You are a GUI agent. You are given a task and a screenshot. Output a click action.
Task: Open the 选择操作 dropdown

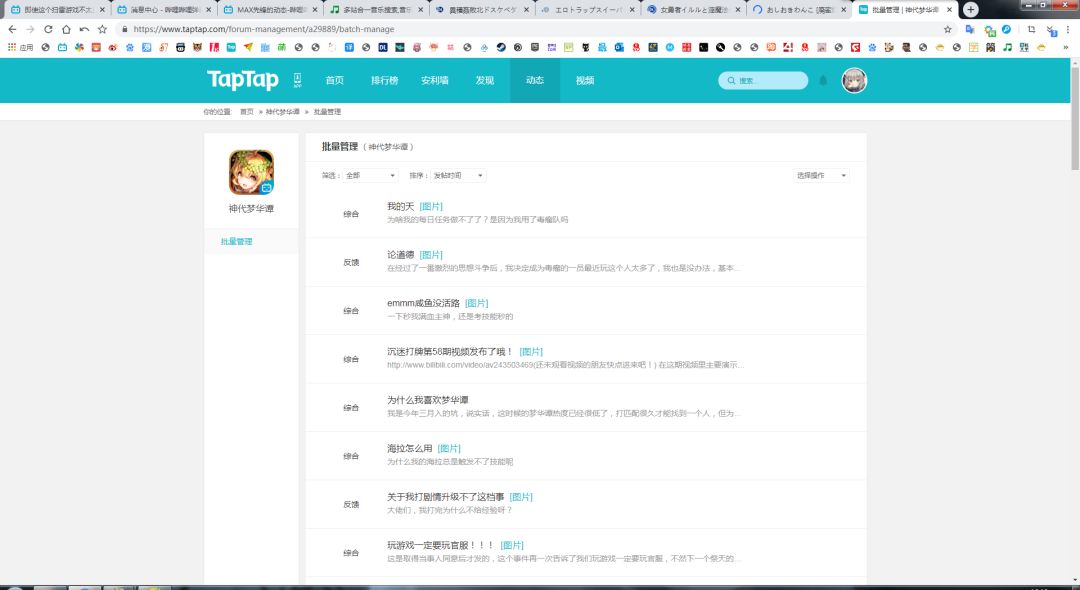click(x=821, y=176)
